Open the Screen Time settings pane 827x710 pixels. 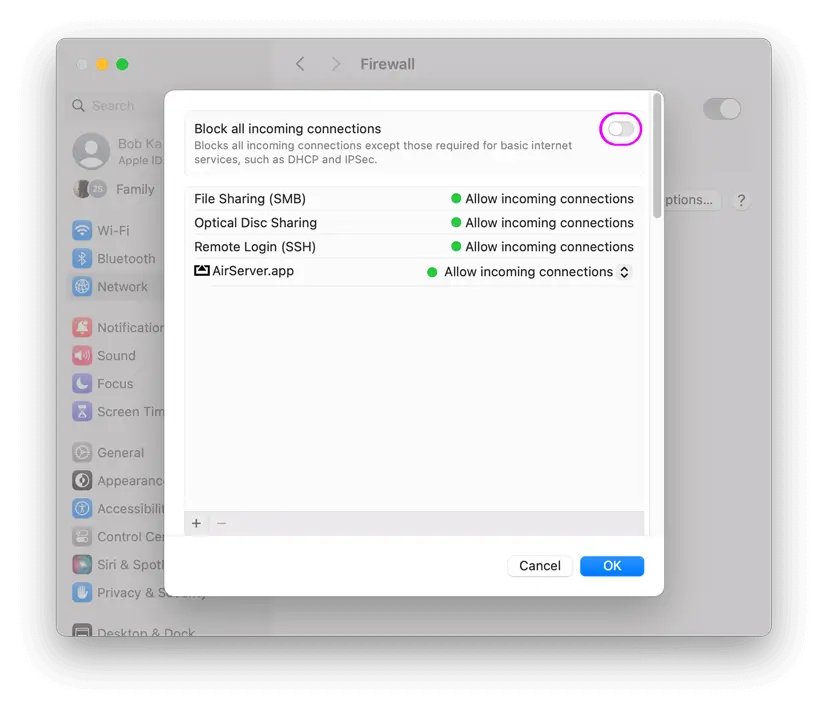(x=117, y=411)
